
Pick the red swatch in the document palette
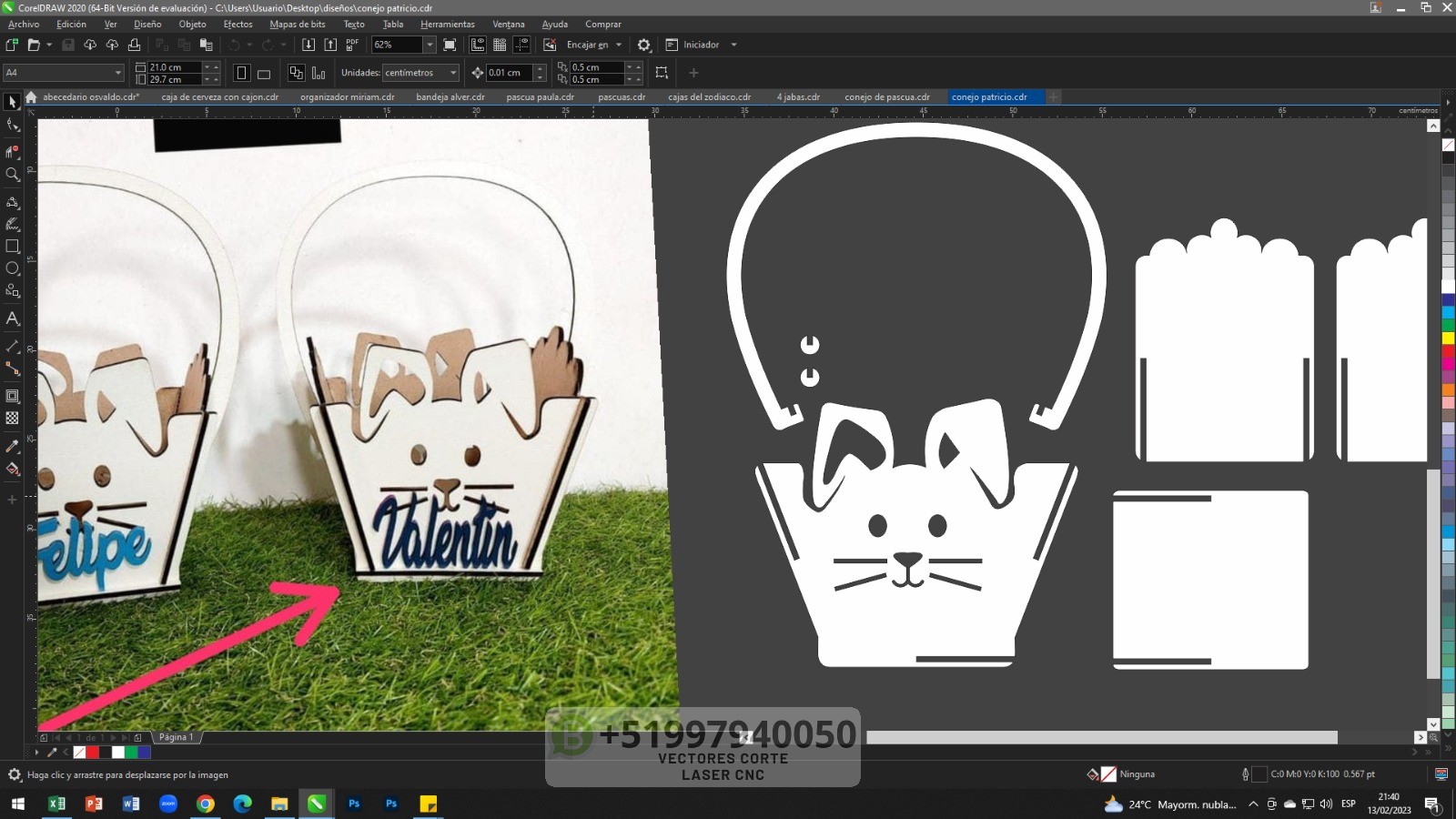(93, 753)
